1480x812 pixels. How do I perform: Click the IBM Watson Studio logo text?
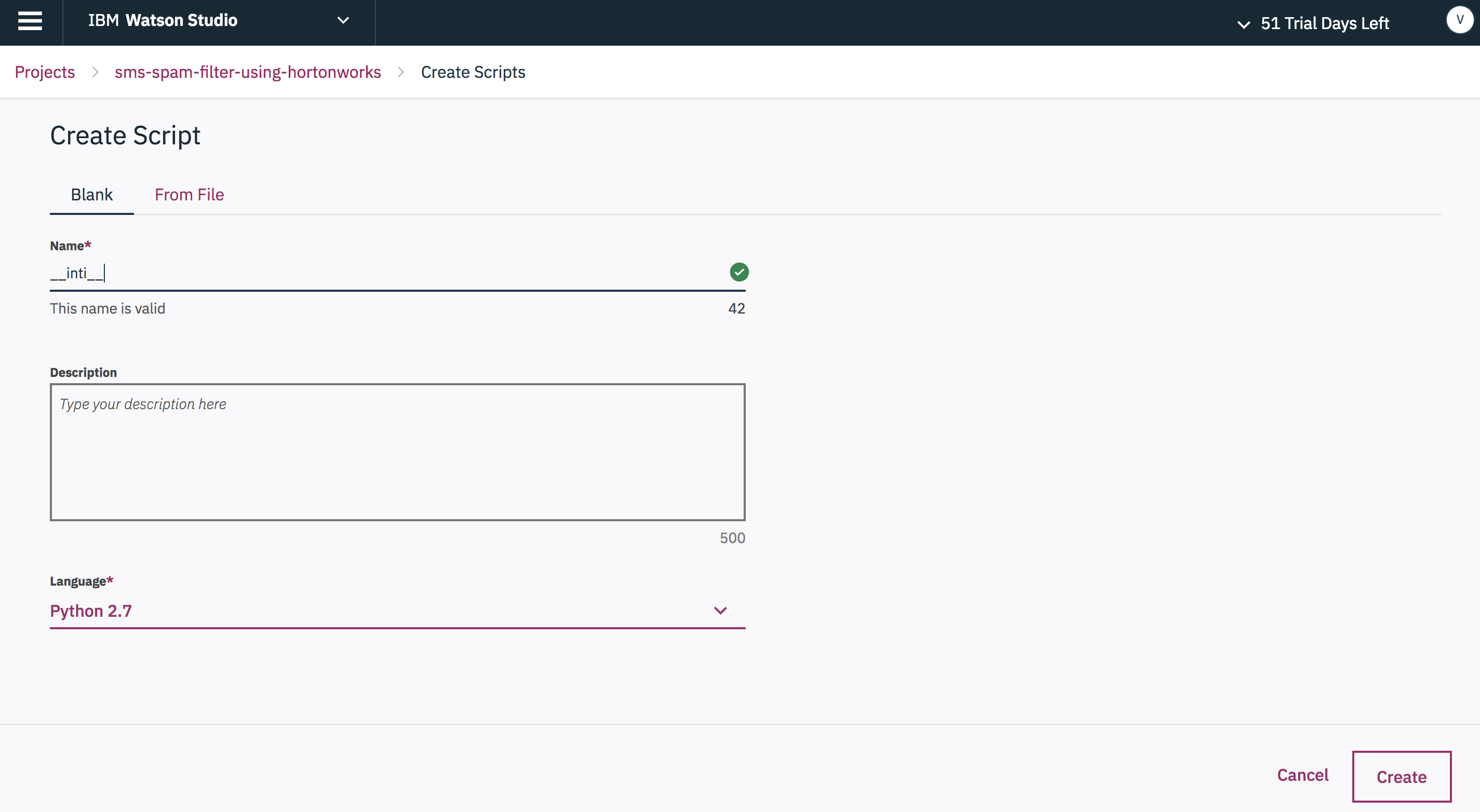(163, 21)
